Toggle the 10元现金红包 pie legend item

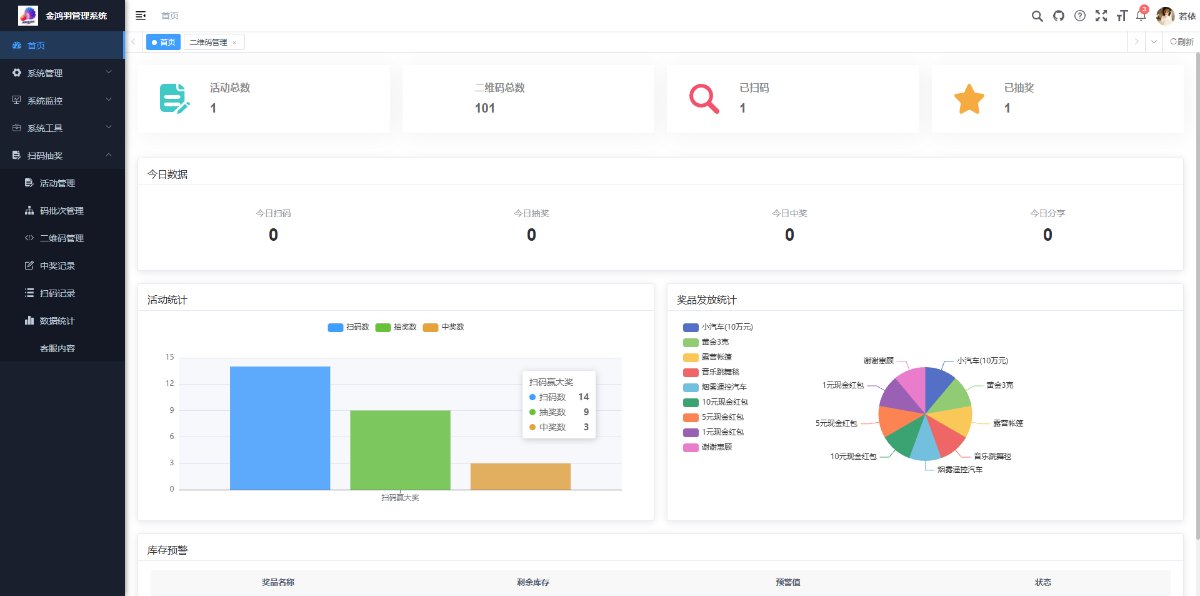pyautogui.click(x=714, y=402)
